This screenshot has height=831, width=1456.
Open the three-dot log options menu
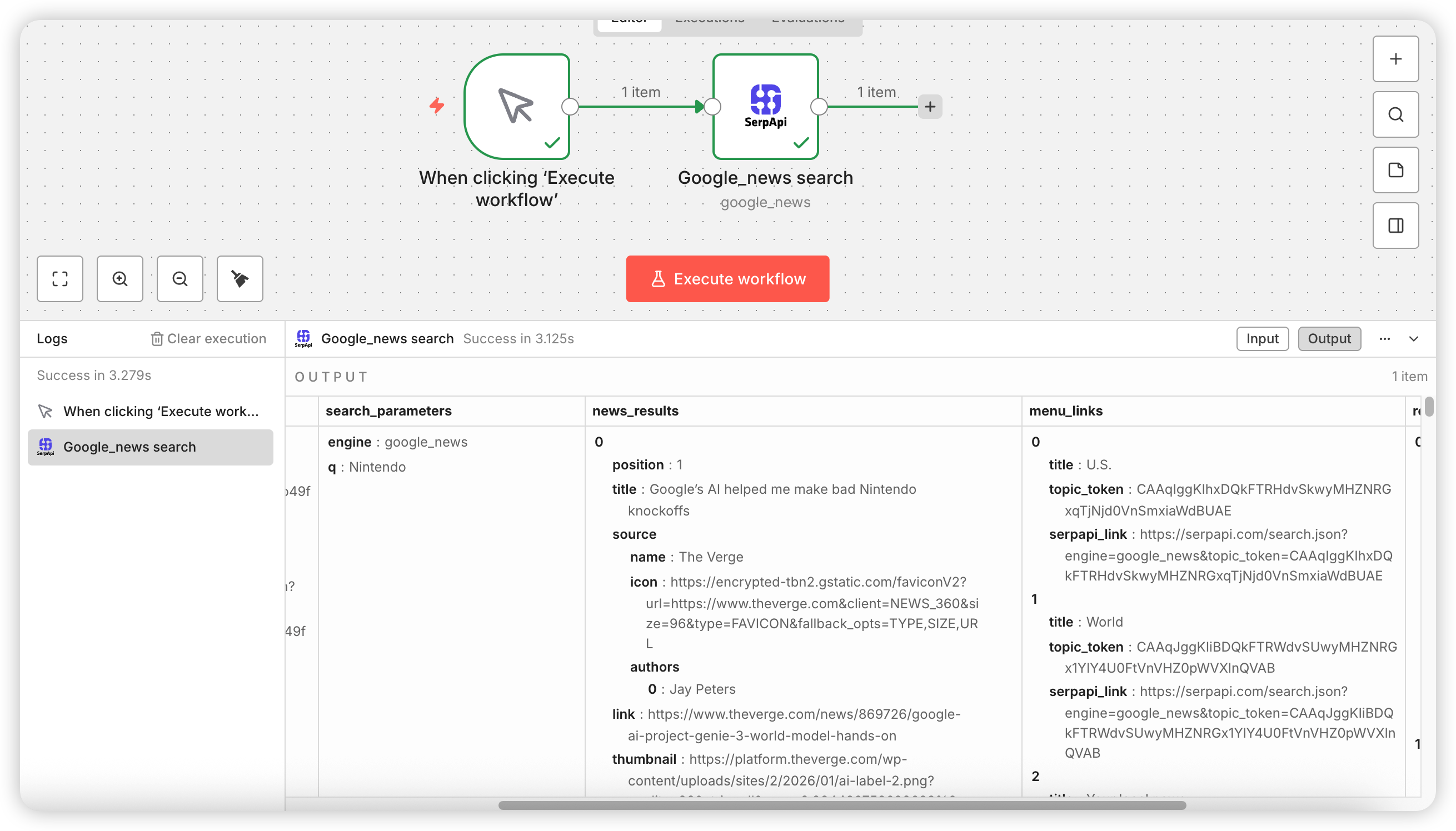1384,338
